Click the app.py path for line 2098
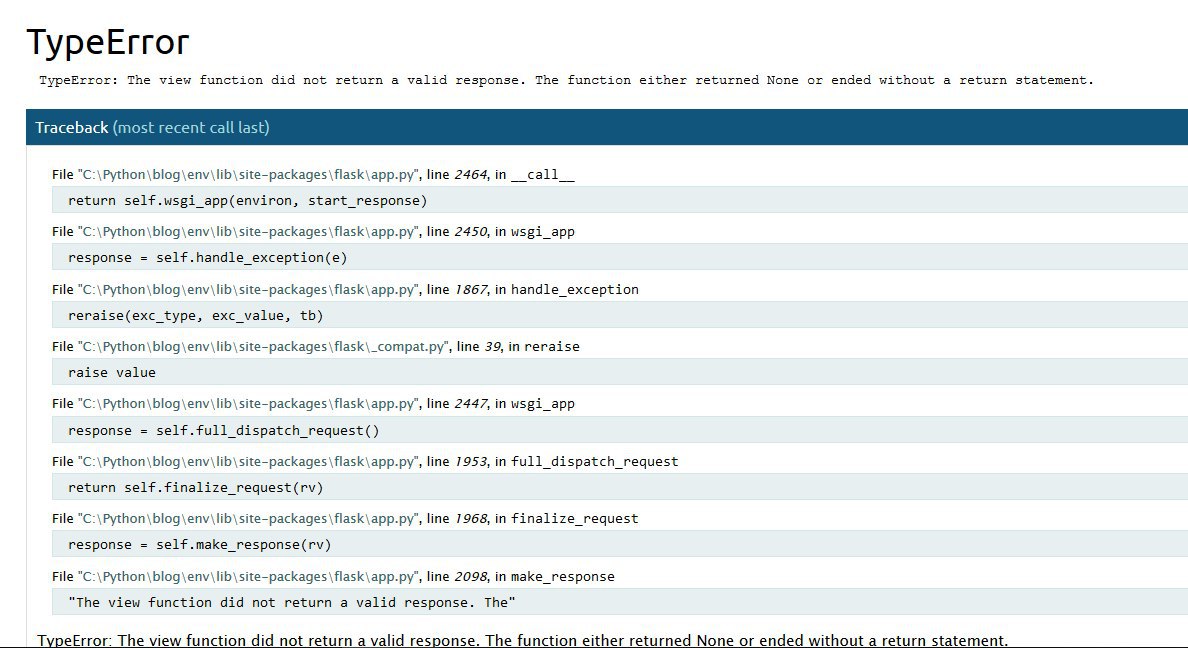 248,576
